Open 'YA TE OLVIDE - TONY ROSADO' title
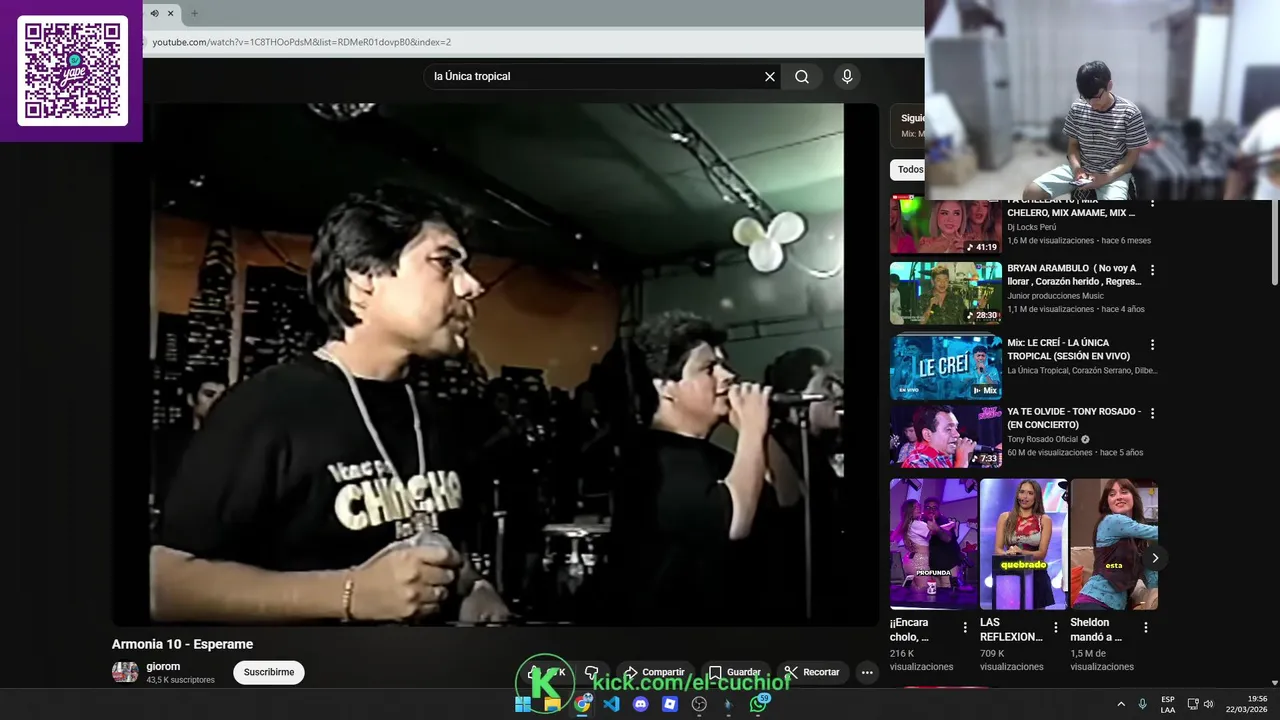 pyautogui.click(x=1074, y=418)
